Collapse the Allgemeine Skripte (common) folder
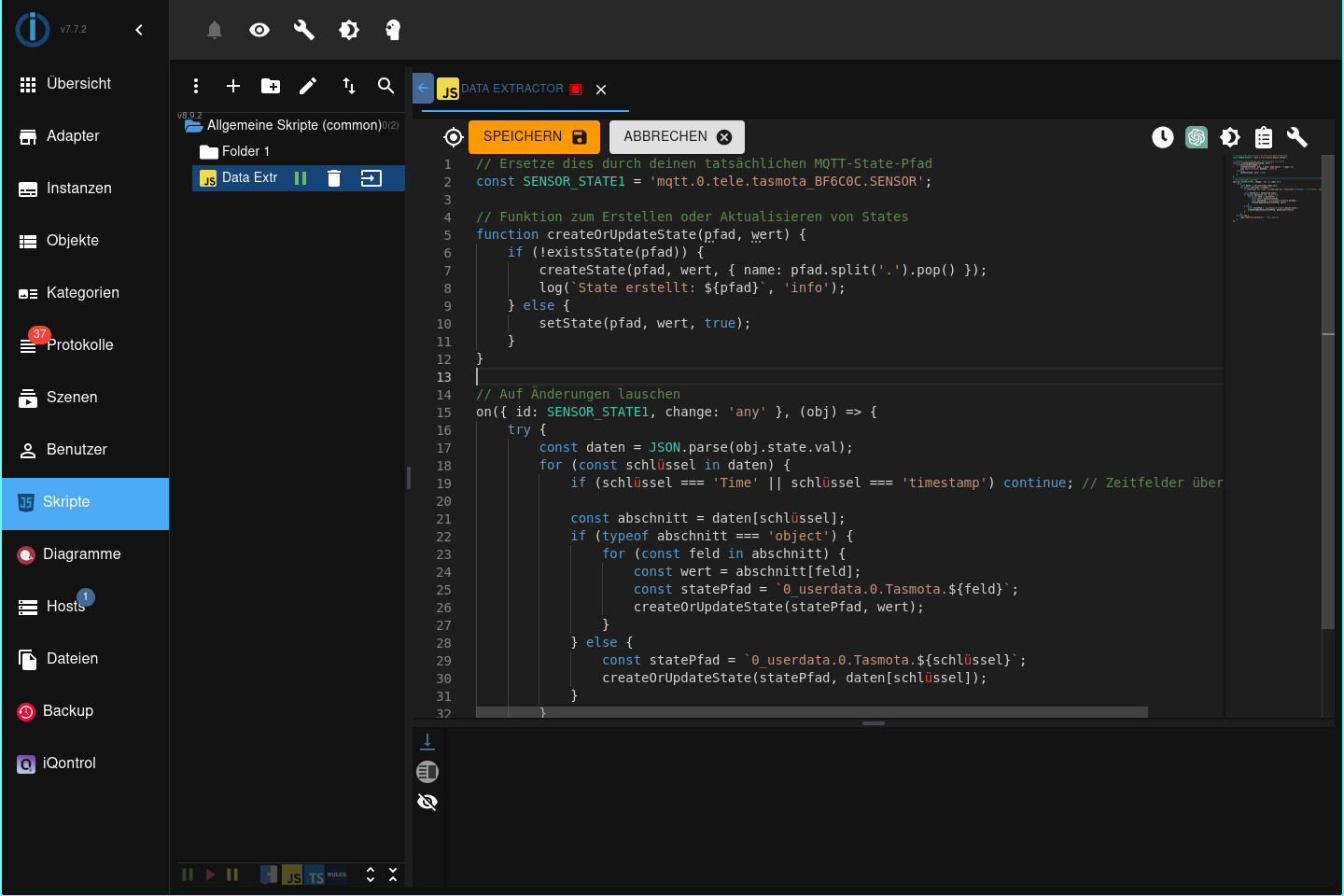 (x=194, y=125)
